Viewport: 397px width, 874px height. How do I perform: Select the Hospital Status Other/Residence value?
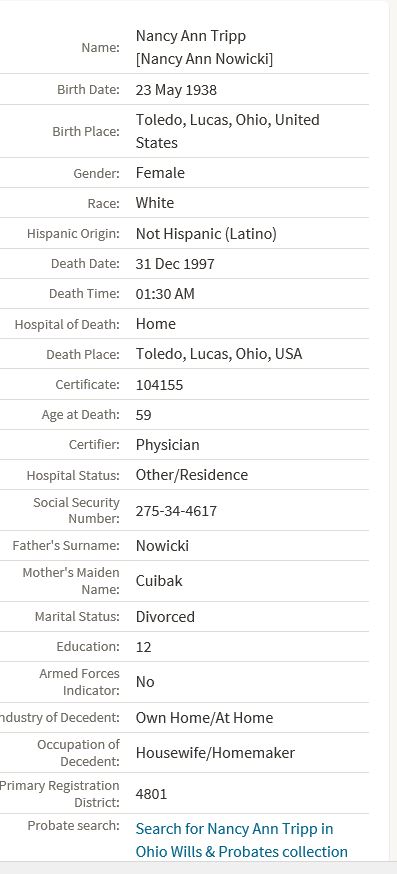coord(192,475)
